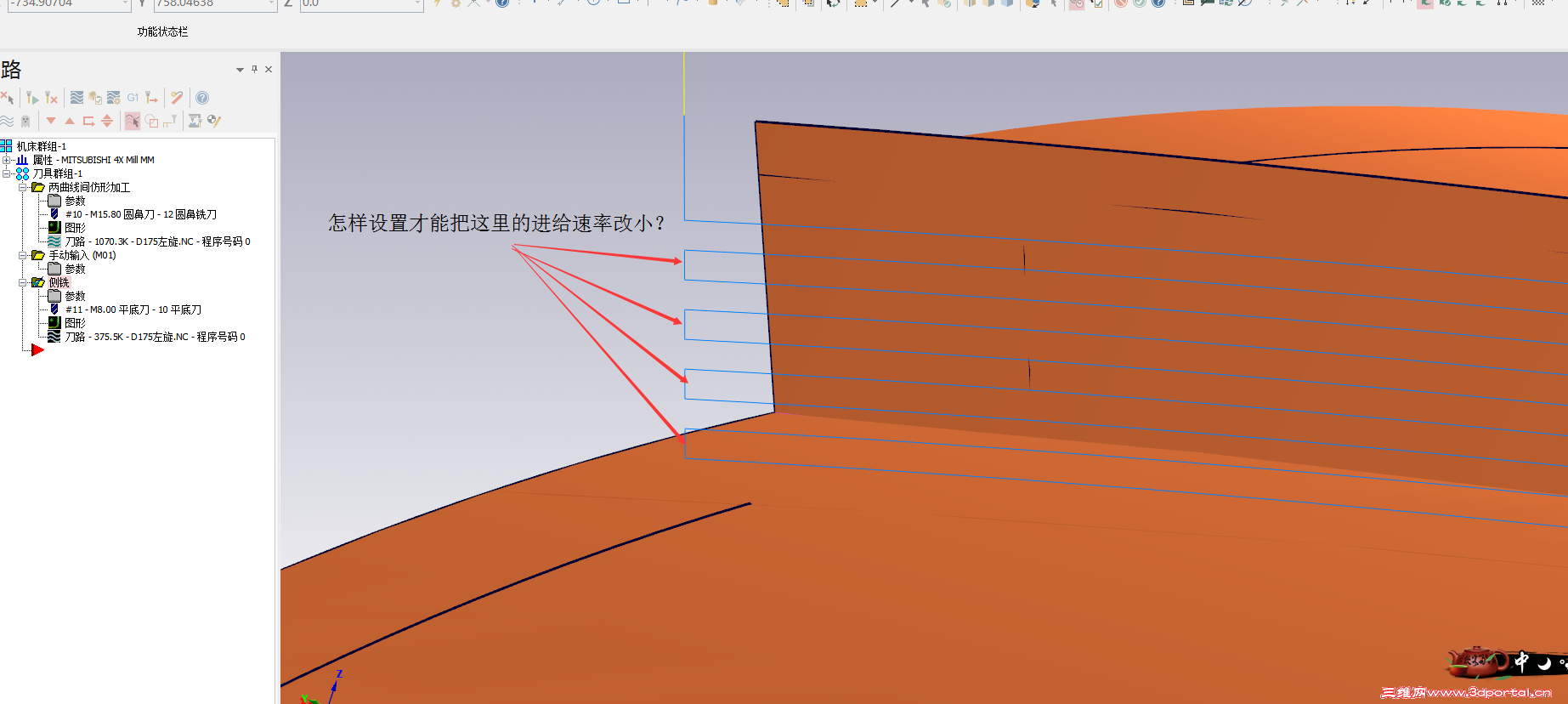The width and height of the screenshot is (1568, 704).
Task: Regenerate all dirty operations
Action: click(x=52, y=98)
